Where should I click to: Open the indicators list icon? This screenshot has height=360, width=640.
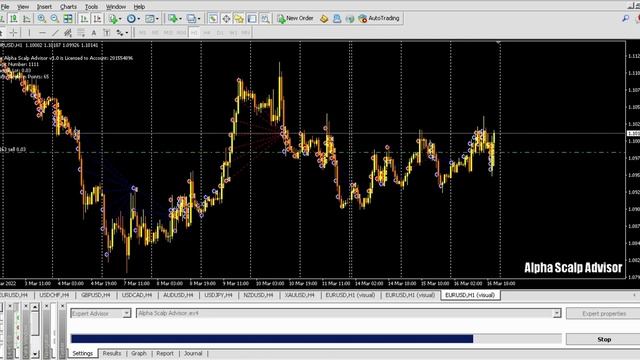pyautogui.click(x=113, y=18)
